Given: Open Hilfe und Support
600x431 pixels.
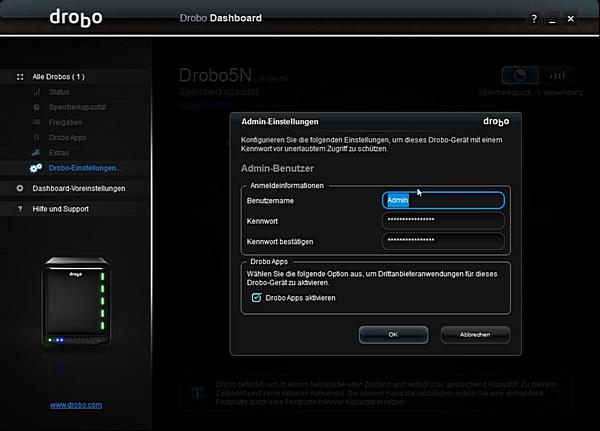Looking at the screenshot, I should point(60,209).
